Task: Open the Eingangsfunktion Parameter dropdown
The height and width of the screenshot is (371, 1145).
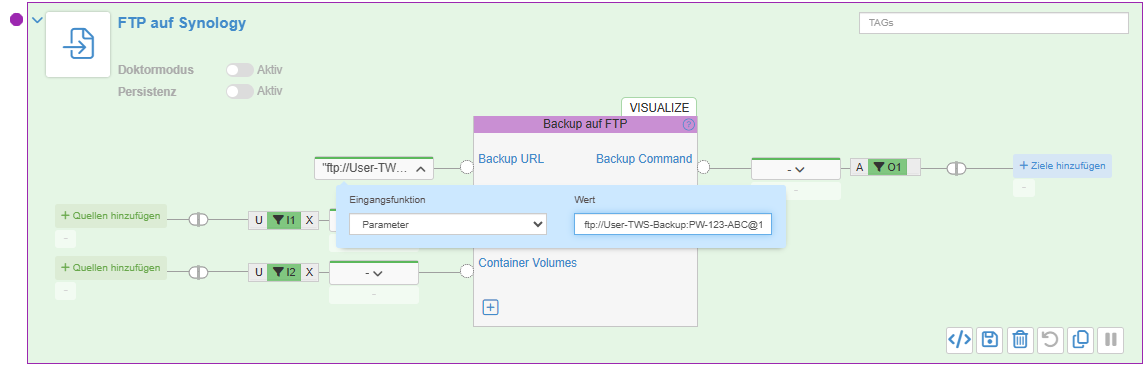Action: (x=448, y=224)
